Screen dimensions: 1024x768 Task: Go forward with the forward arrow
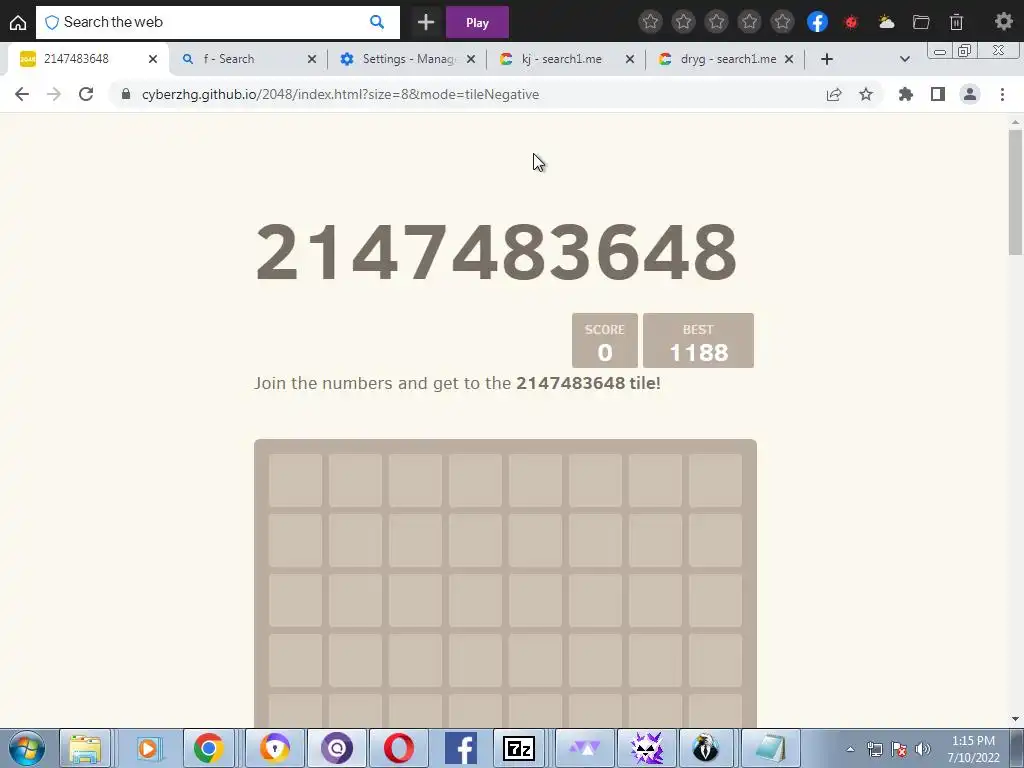click(54, 94)
